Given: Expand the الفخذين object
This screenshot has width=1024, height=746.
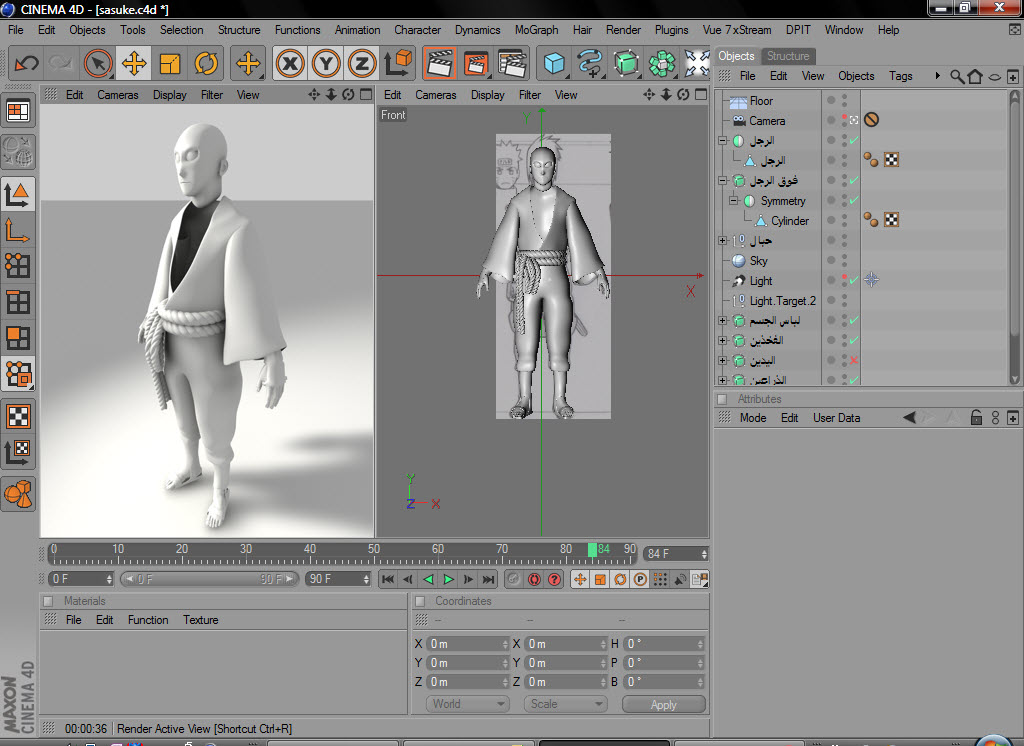Looking at the screenshot, I should pyautogui.click(x=722, y=340).
